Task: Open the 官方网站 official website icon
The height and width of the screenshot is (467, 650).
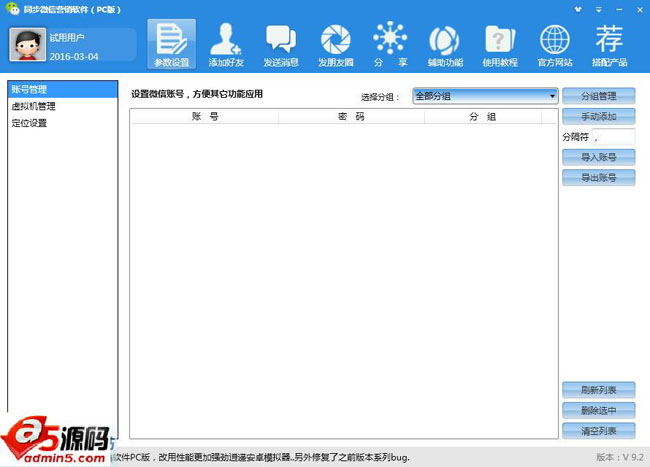Action: tap(555, 44)
